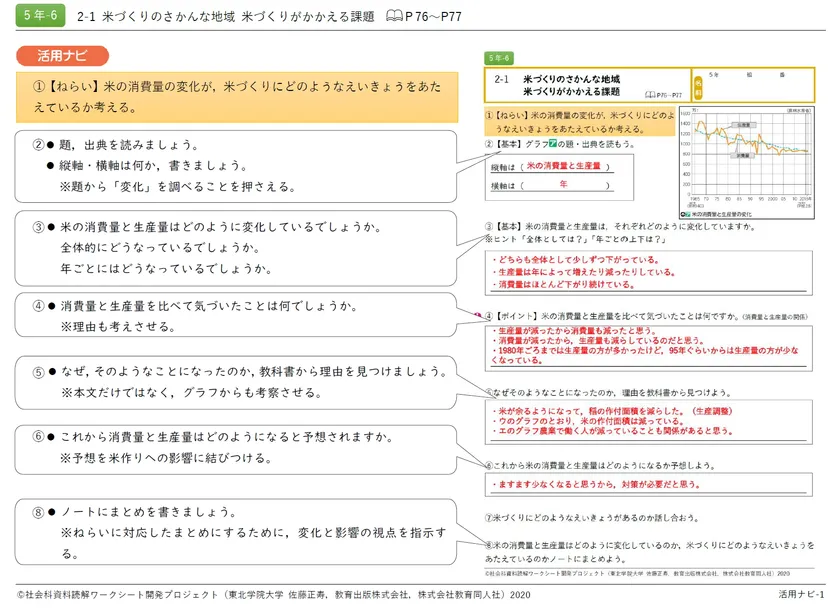Image resolution: width=840 pixels, height=608 pixels.
Task: Click the note "※本文だけではなく, グラフからも考察させる。"
Action: pyautogui.click(x=192, y=393)
